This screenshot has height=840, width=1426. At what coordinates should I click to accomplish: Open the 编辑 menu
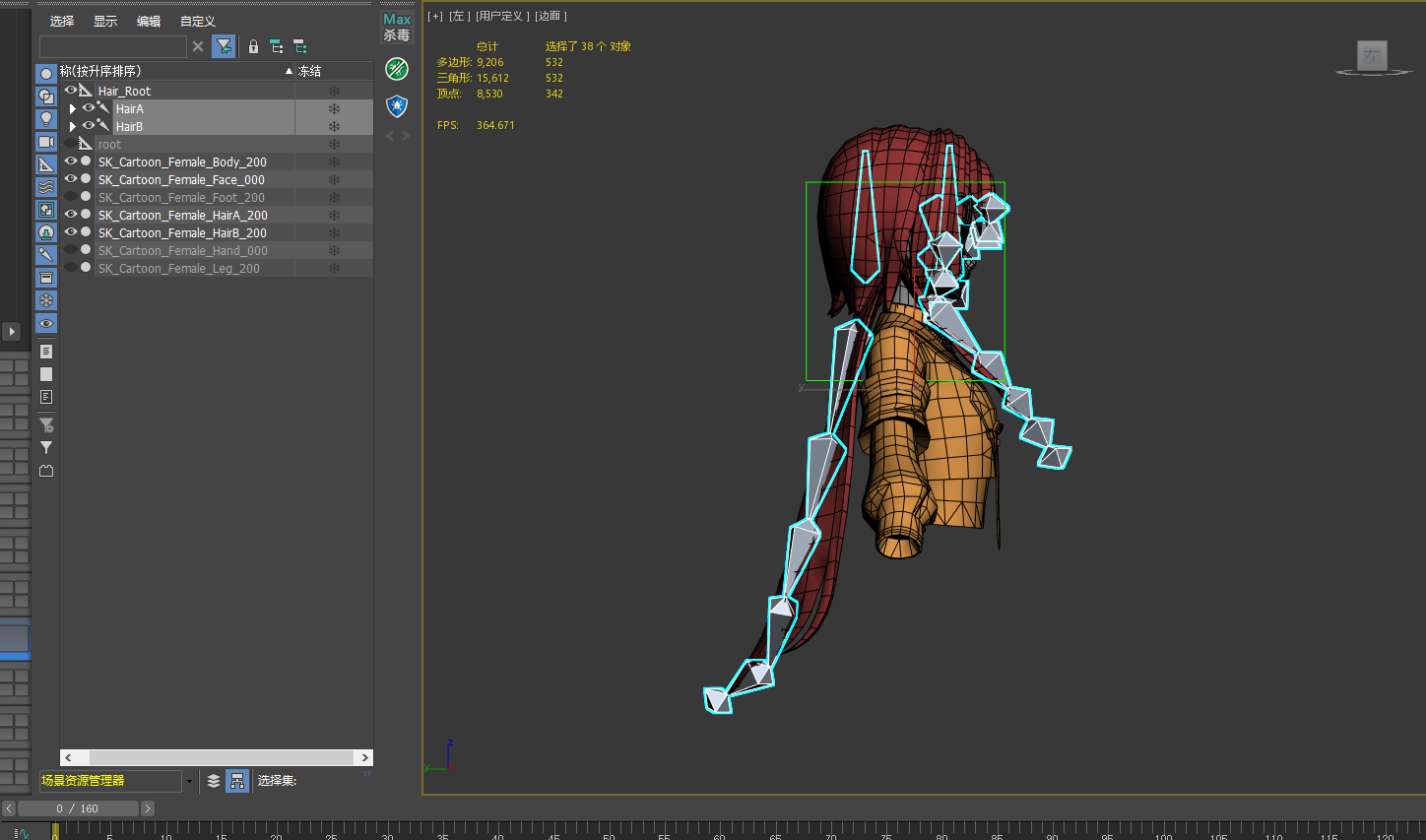point(149,21)
